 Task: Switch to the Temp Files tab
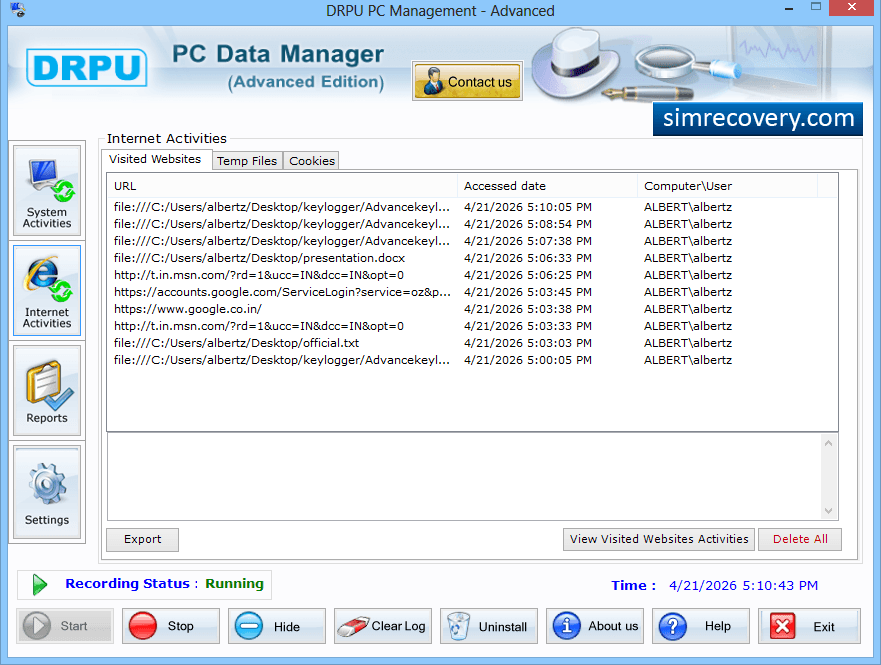pos(247,161)
